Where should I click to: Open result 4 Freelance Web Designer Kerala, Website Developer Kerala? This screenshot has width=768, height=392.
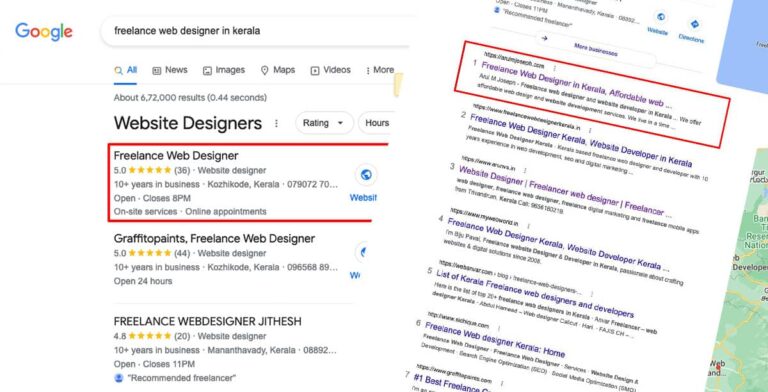pyautogui.click(x=558, y=245)
